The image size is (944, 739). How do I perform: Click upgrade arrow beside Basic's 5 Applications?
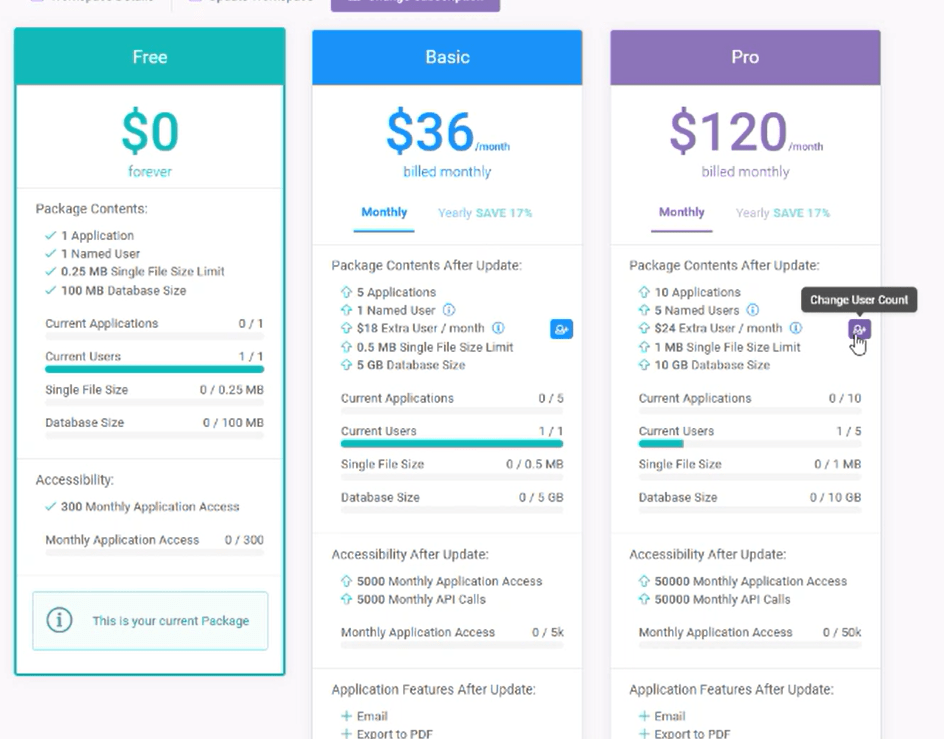(x=346, y=292)
